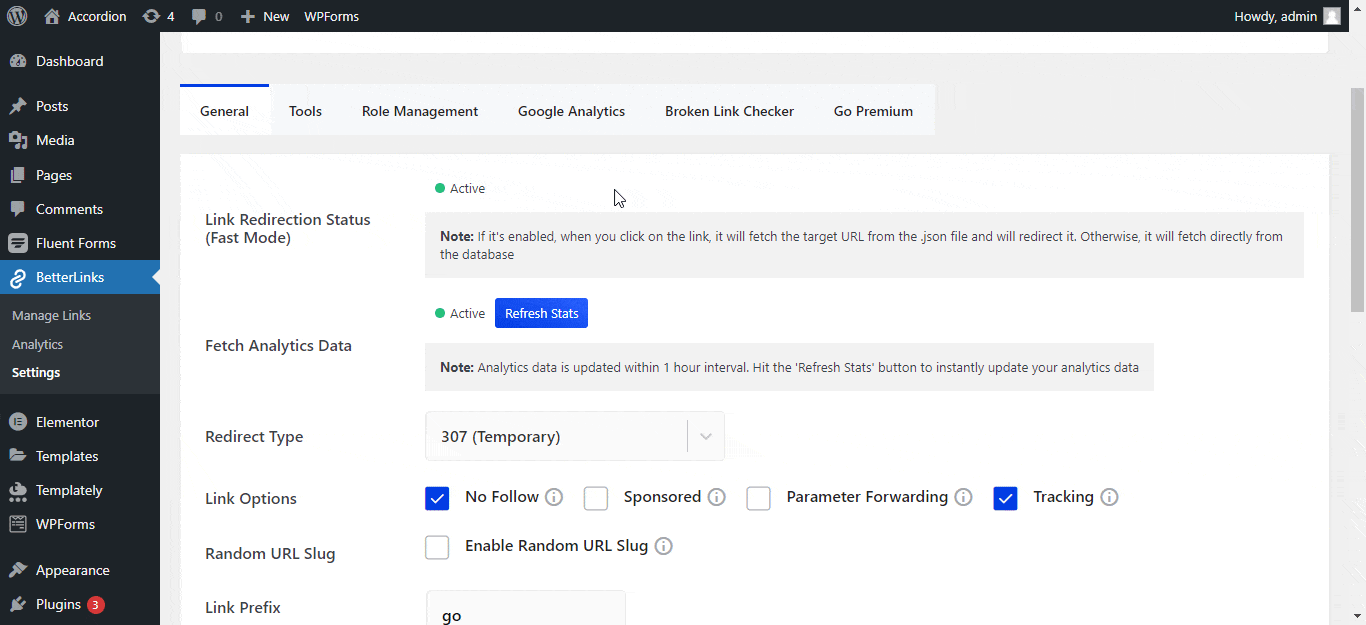Click the WordPress logo icon
The height and width of the screenshot is (625, 1366).
(x=17, y=16)
